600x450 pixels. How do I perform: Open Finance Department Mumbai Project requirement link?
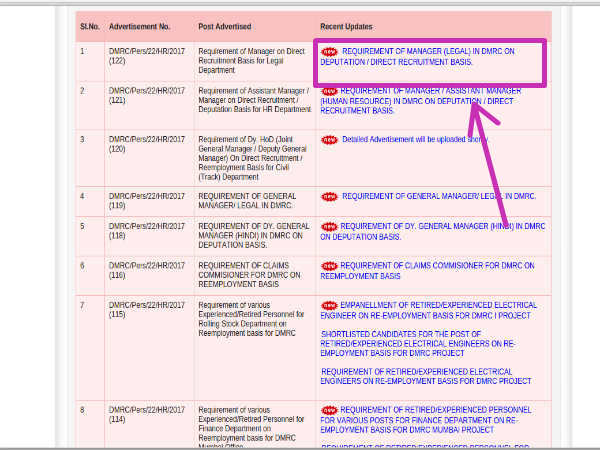click(426, 419)
